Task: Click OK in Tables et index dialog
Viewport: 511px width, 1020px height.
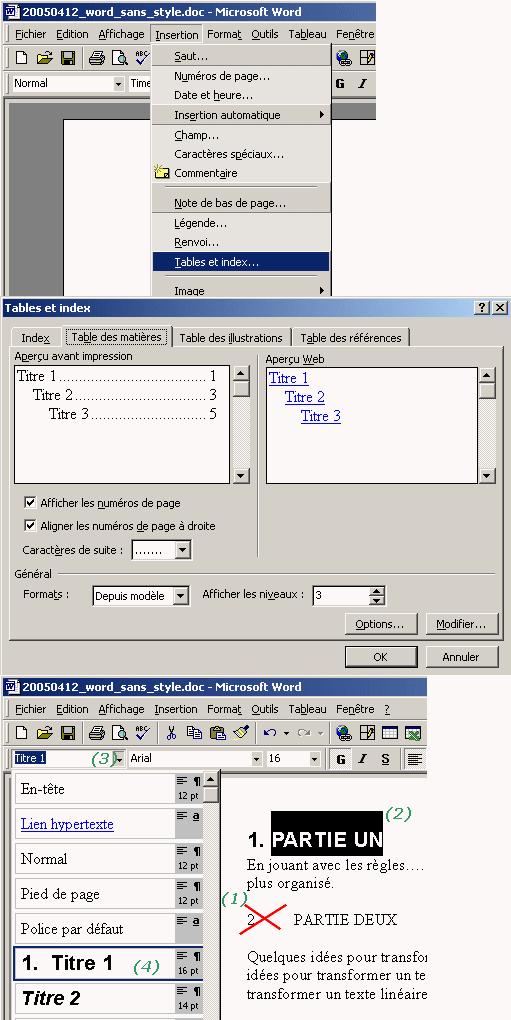Action: click(381, 657)
